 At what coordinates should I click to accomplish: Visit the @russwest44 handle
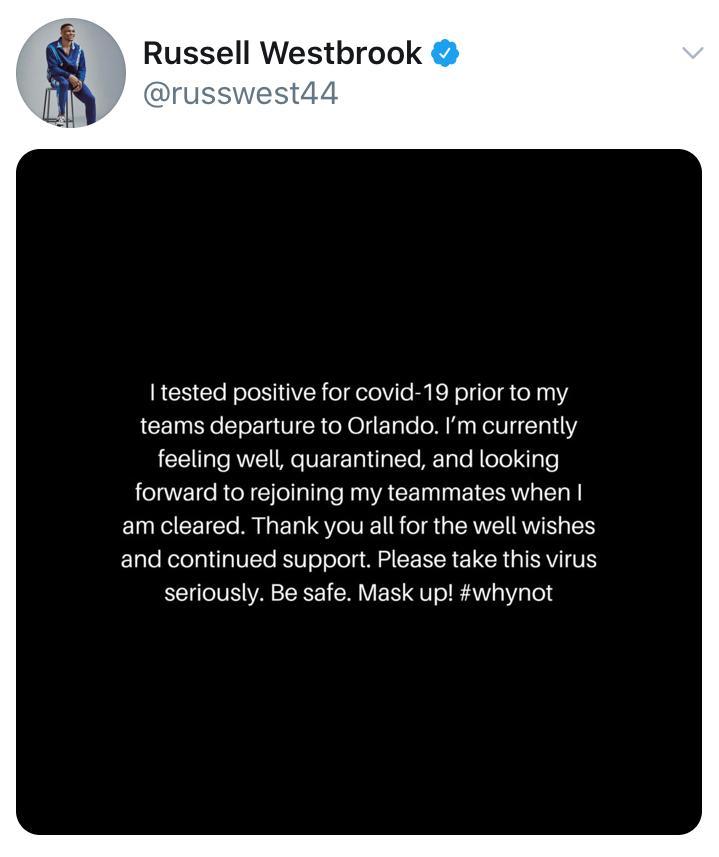[x=241, y=94]
